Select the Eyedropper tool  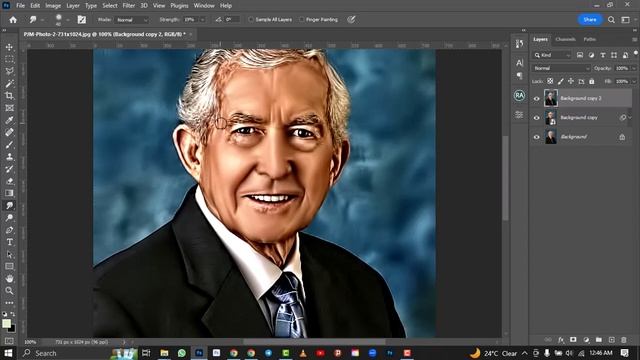click(x=9, y=120)
